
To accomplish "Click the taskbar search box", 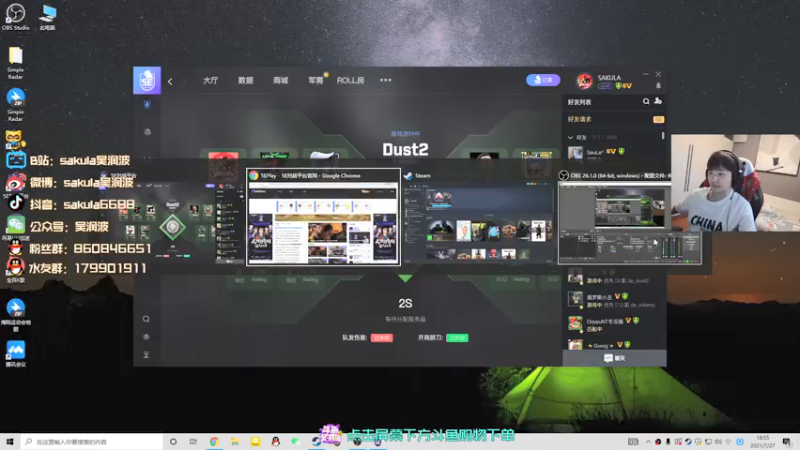I will [x=92, y=442].
